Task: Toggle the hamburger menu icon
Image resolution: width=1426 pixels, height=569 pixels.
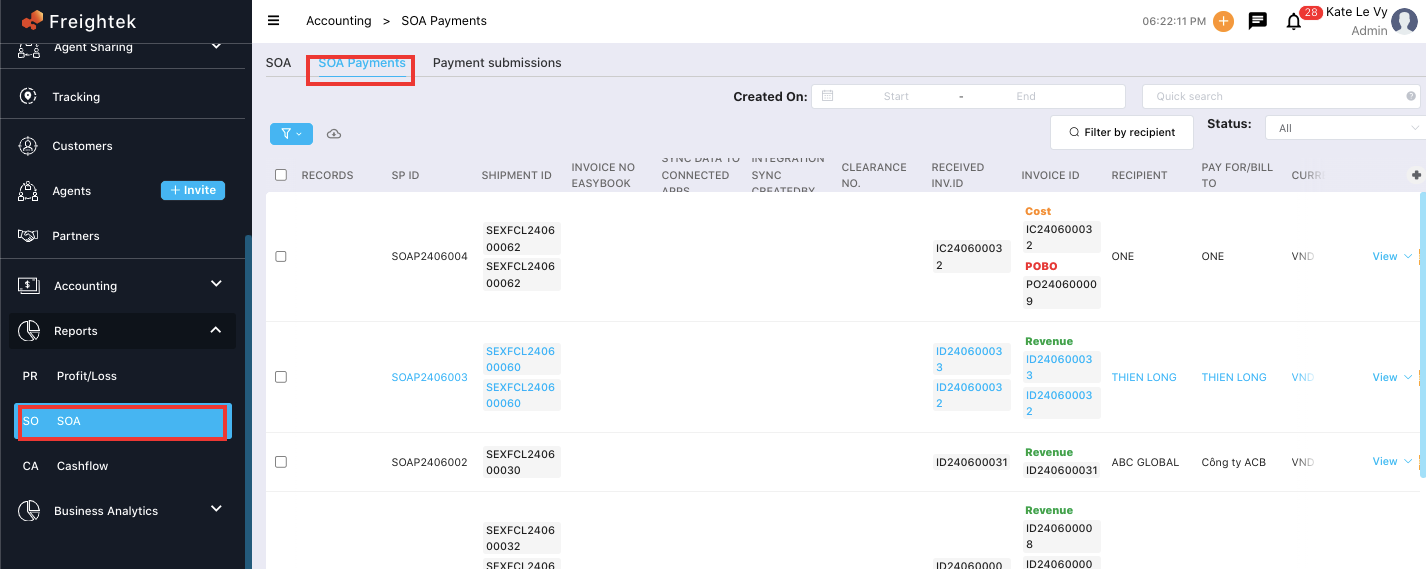Action: point(274,20)
